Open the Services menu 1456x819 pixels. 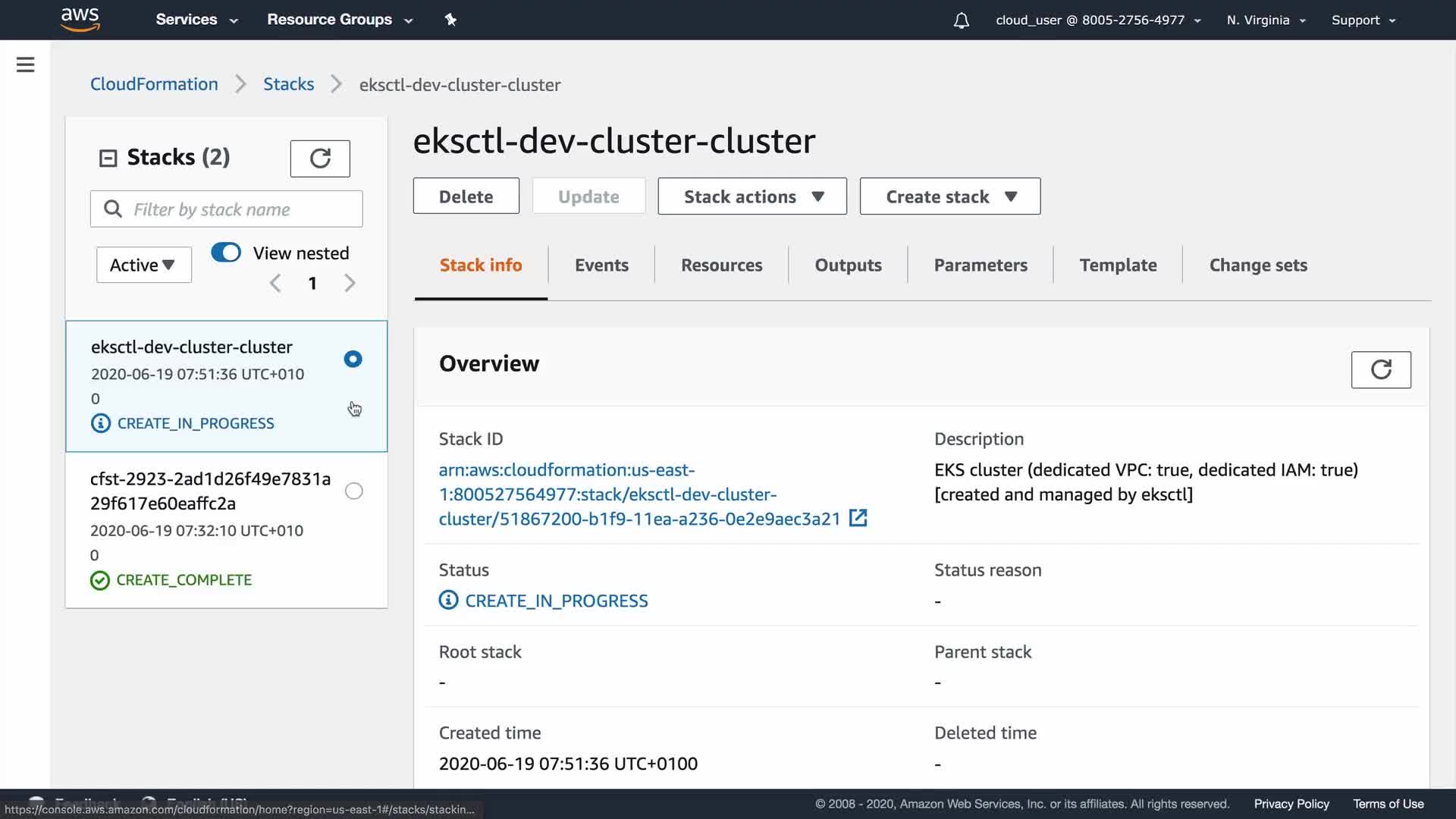point(196,20)
